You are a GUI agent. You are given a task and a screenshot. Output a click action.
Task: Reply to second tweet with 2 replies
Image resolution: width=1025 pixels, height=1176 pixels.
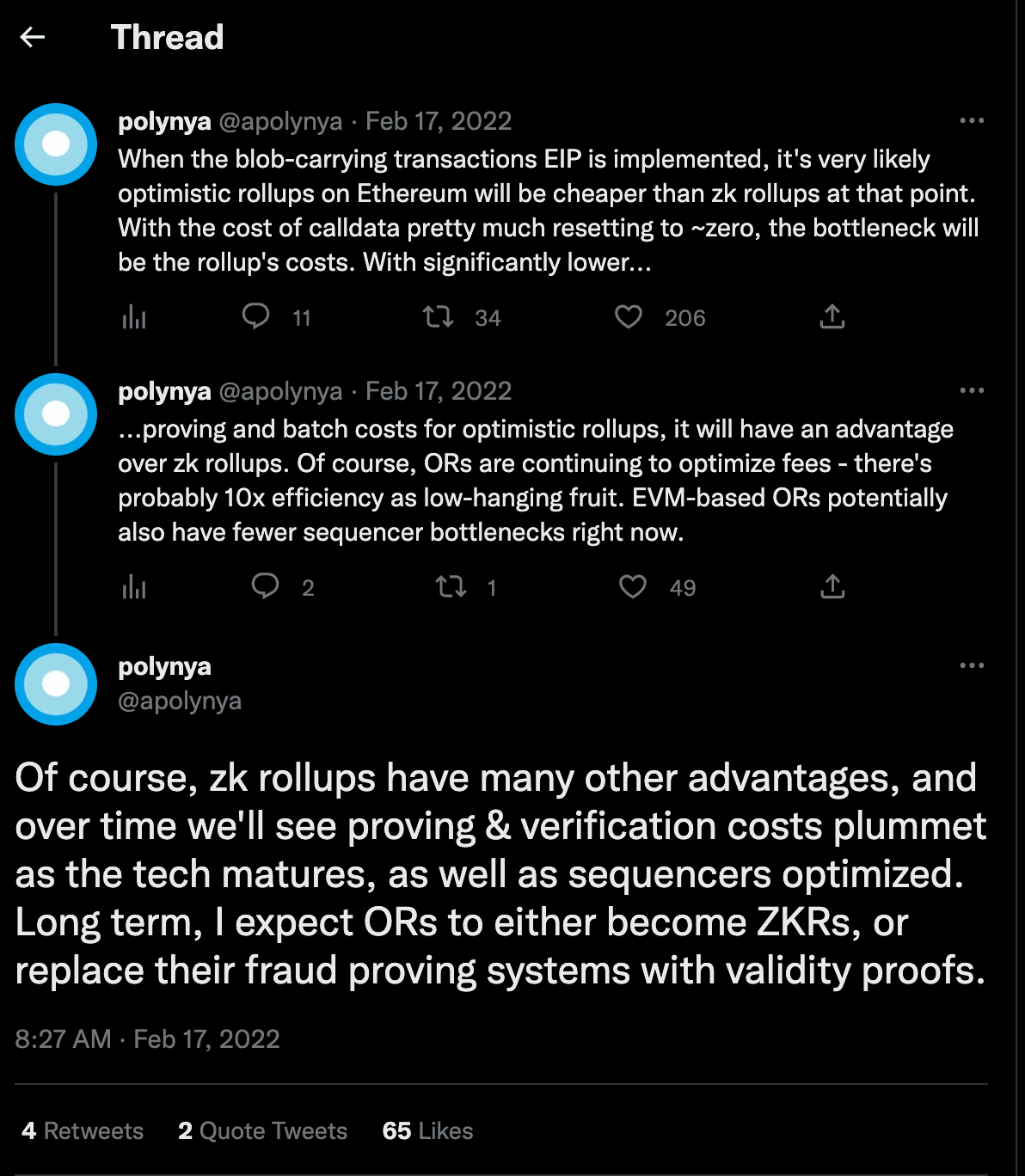265,586
